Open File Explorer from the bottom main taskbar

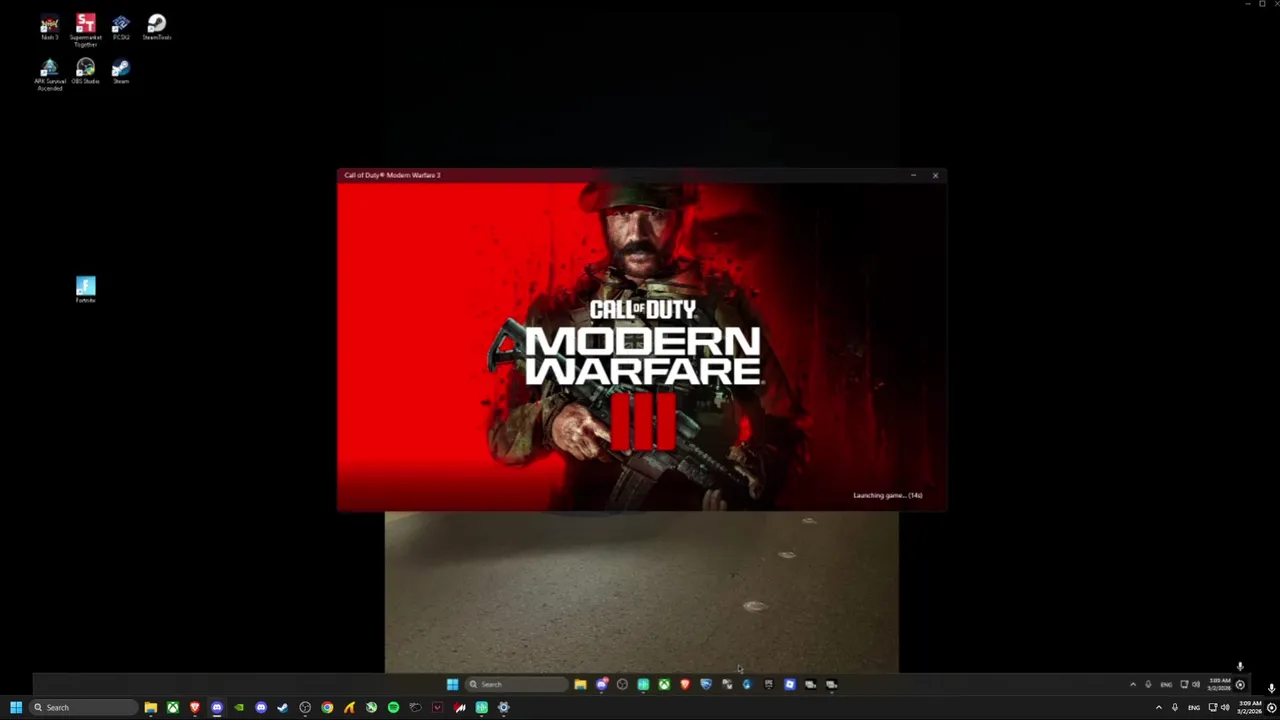click(x=151, y=707)
